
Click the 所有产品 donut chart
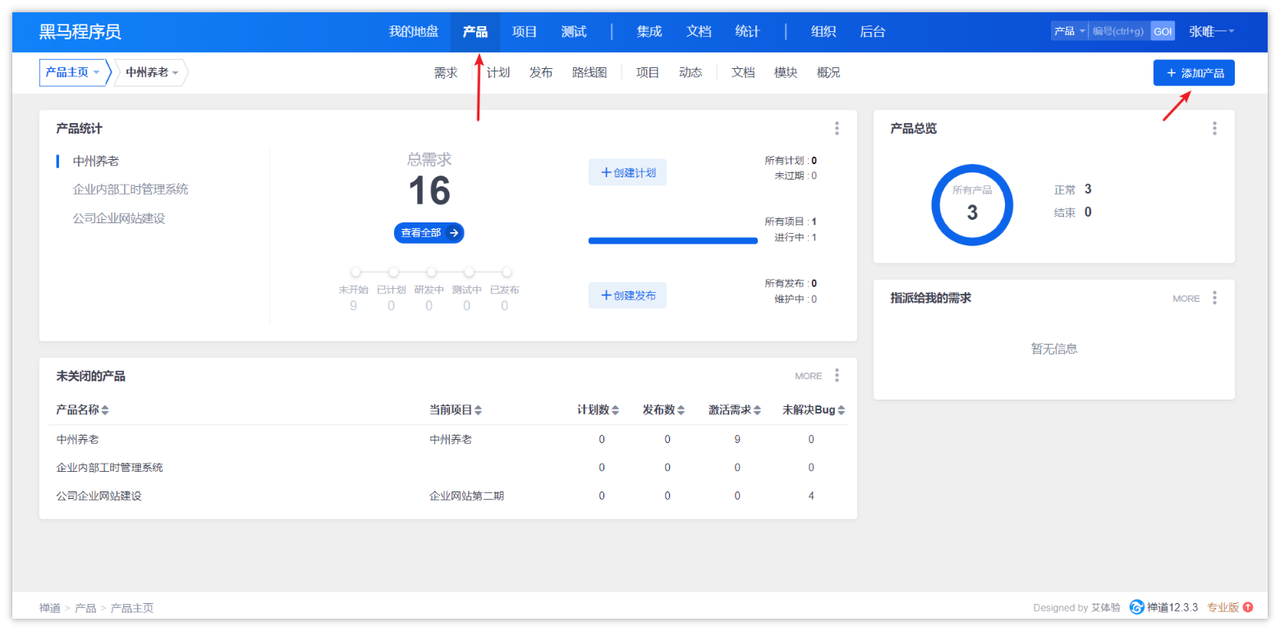pyautogui.click(x=972, y=205)
